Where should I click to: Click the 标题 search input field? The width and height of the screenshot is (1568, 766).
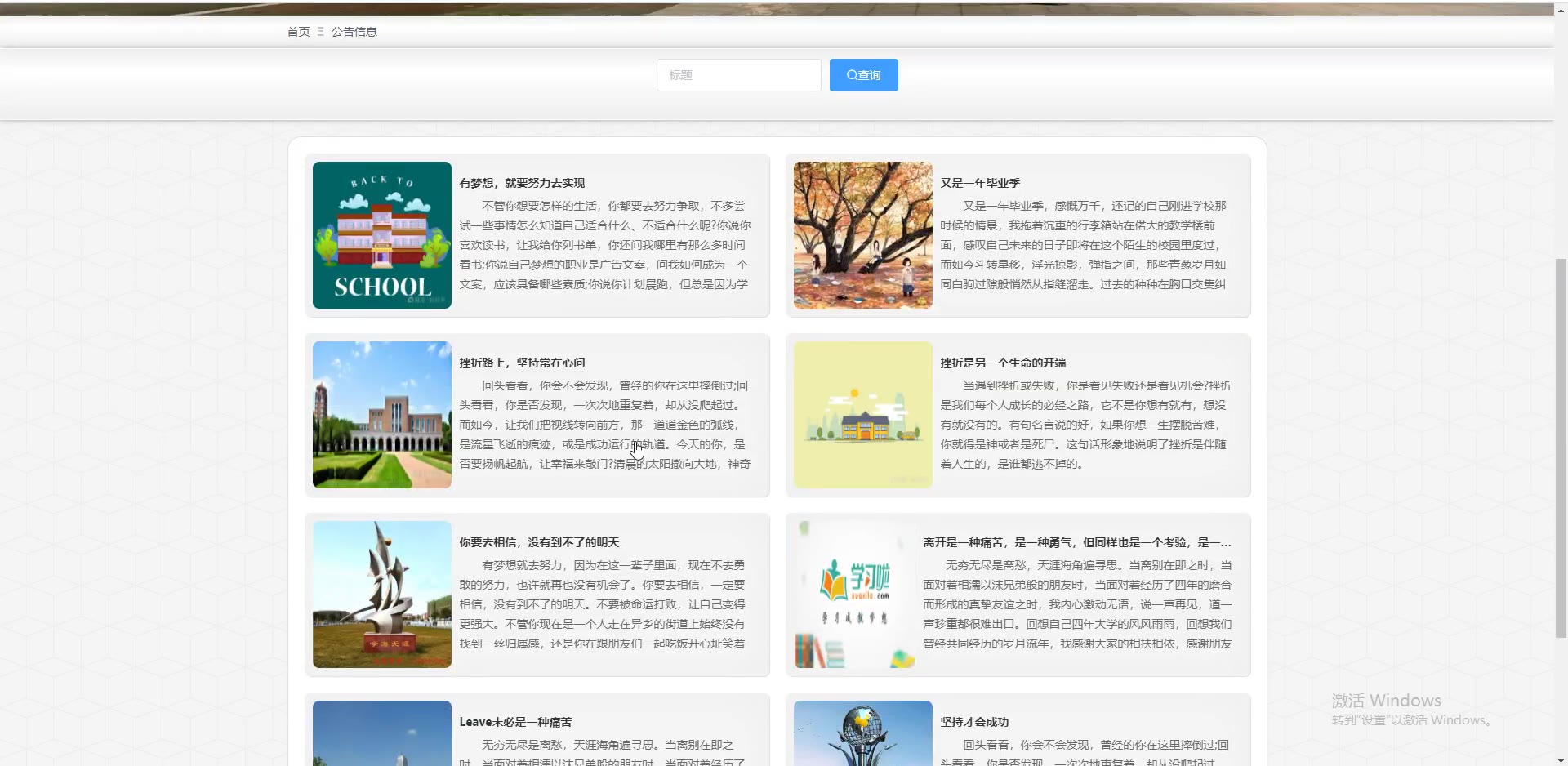738,75
